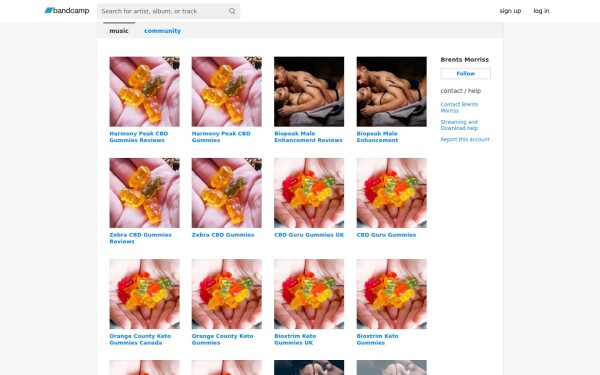Image resolution: width=600 pixels, height=375 pixels.
Task: Report this account
Action: click(465, 139)
